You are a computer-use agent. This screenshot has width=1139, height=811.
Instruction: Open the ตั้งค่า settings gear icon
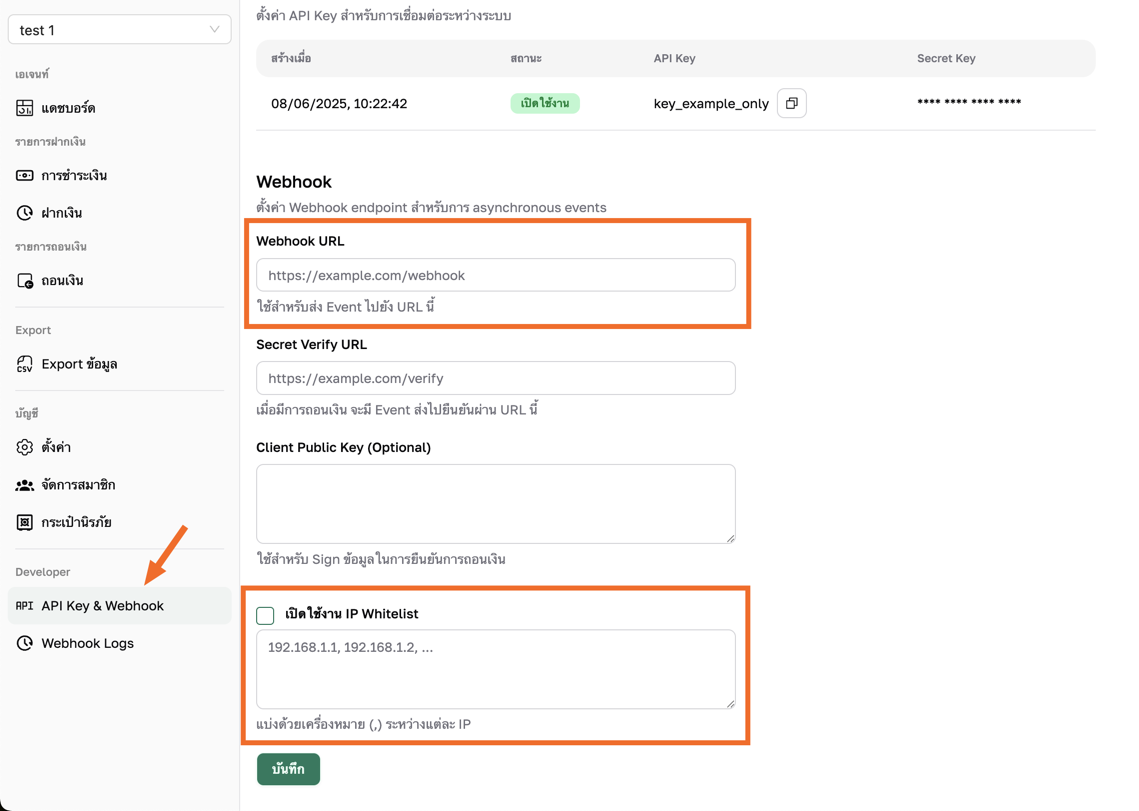tap(25, 447)
